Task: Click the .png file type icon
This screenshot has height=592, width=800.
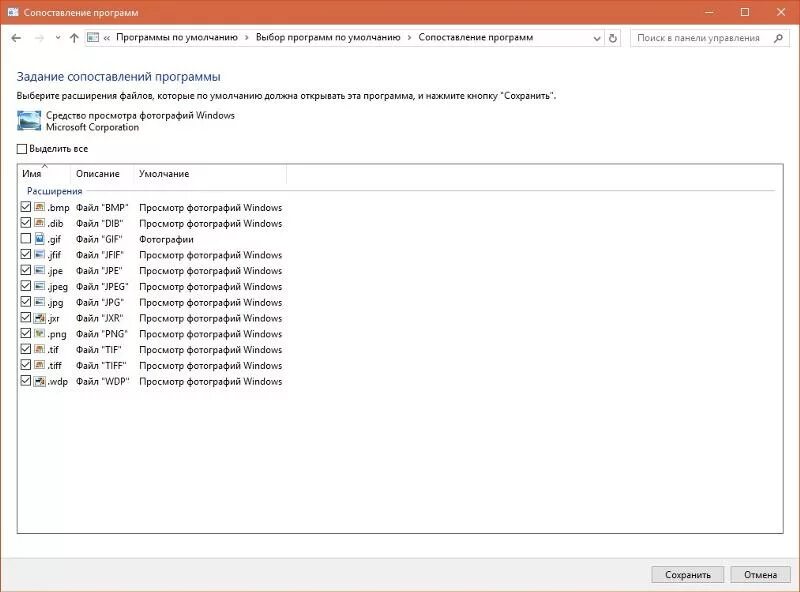Action: pyautogui.click(x=40, y=334)
